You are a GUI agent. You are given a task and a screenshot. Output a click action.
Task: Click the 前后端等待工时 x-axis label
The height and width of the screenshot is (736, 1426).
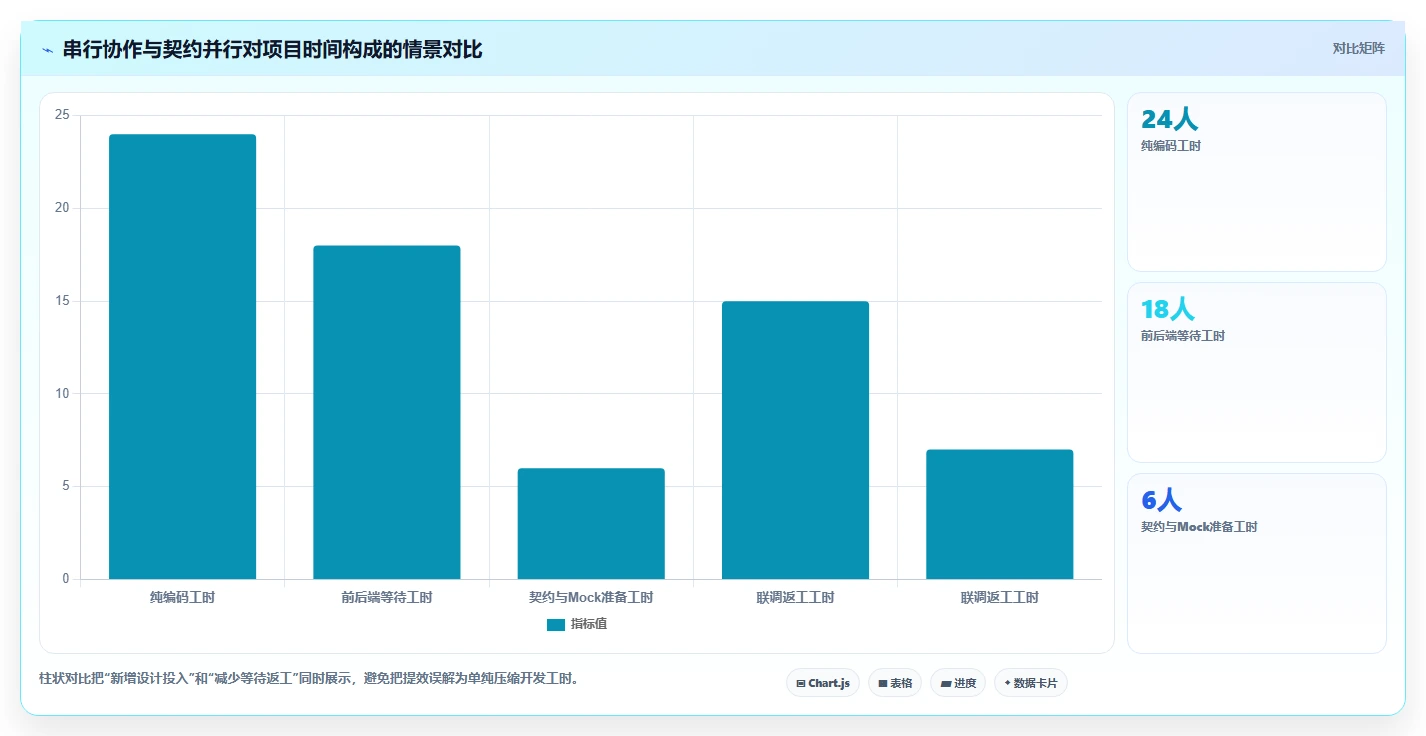pos(387,598)
